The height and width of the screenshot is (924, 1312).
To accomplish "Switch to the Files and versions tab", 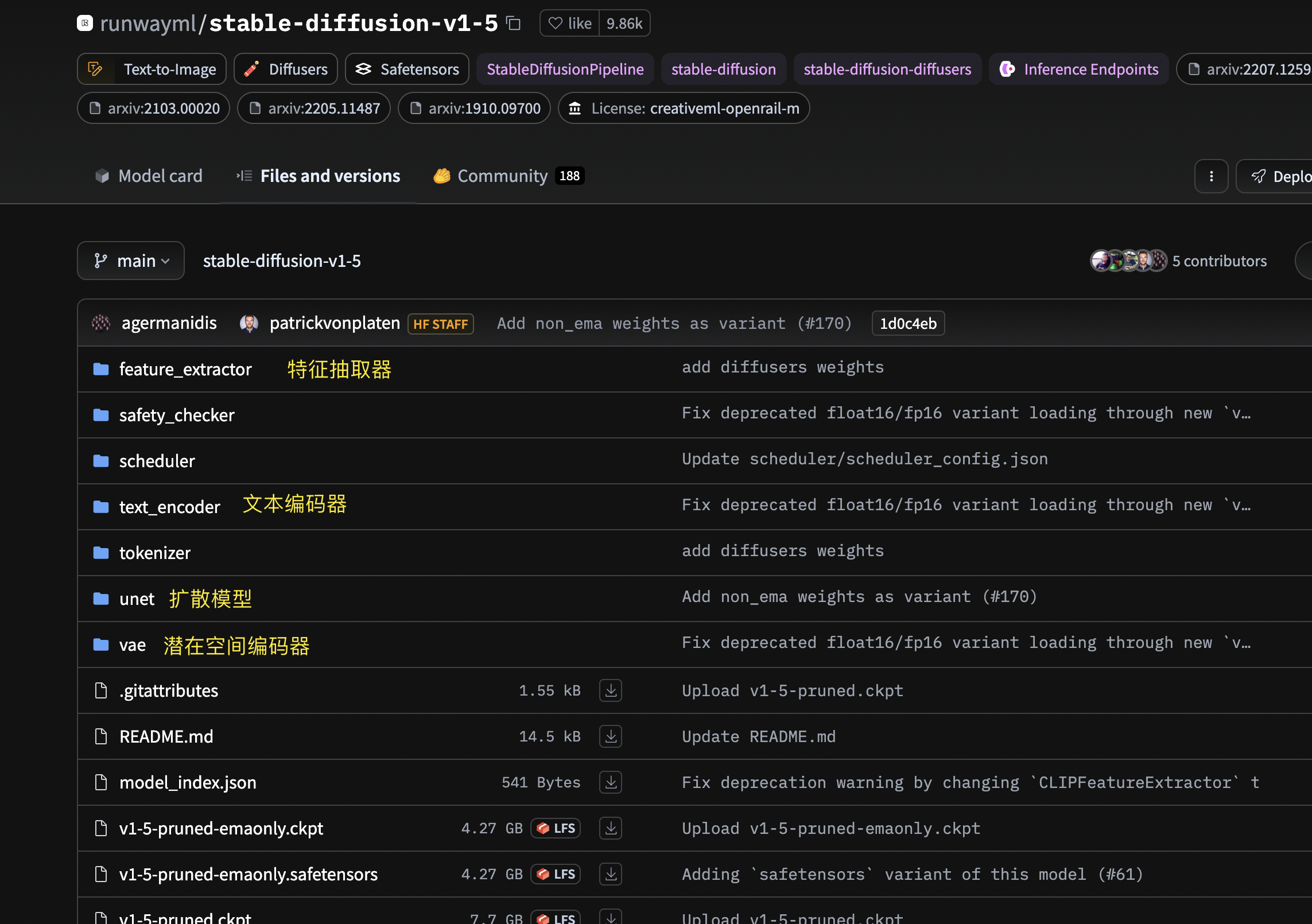I will click(x=318, y=176).
